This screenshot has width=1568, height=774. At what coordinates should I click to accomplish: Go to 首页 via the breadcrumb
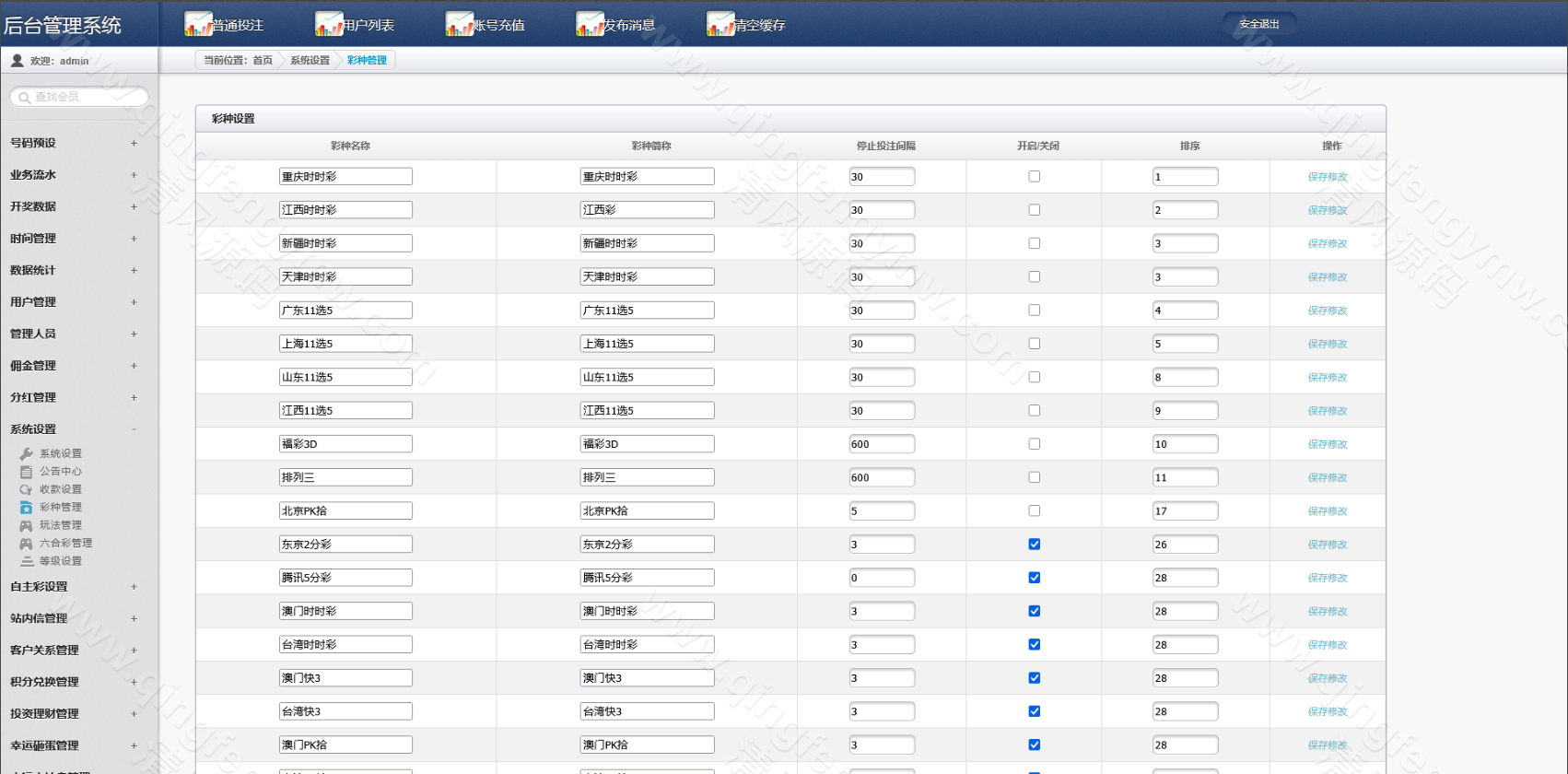[263, 61]
